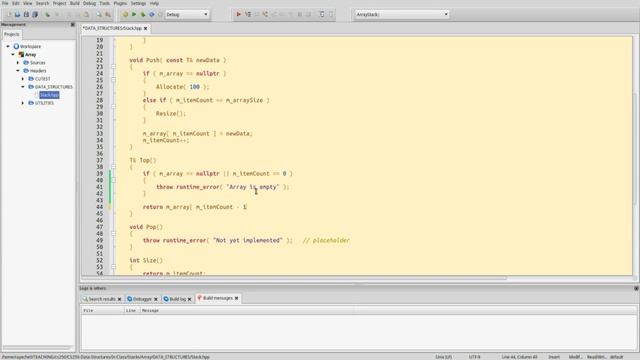Open the Debug build target dropdown
The width and height of the screenshot is (640, 360).
click(187, 14)
